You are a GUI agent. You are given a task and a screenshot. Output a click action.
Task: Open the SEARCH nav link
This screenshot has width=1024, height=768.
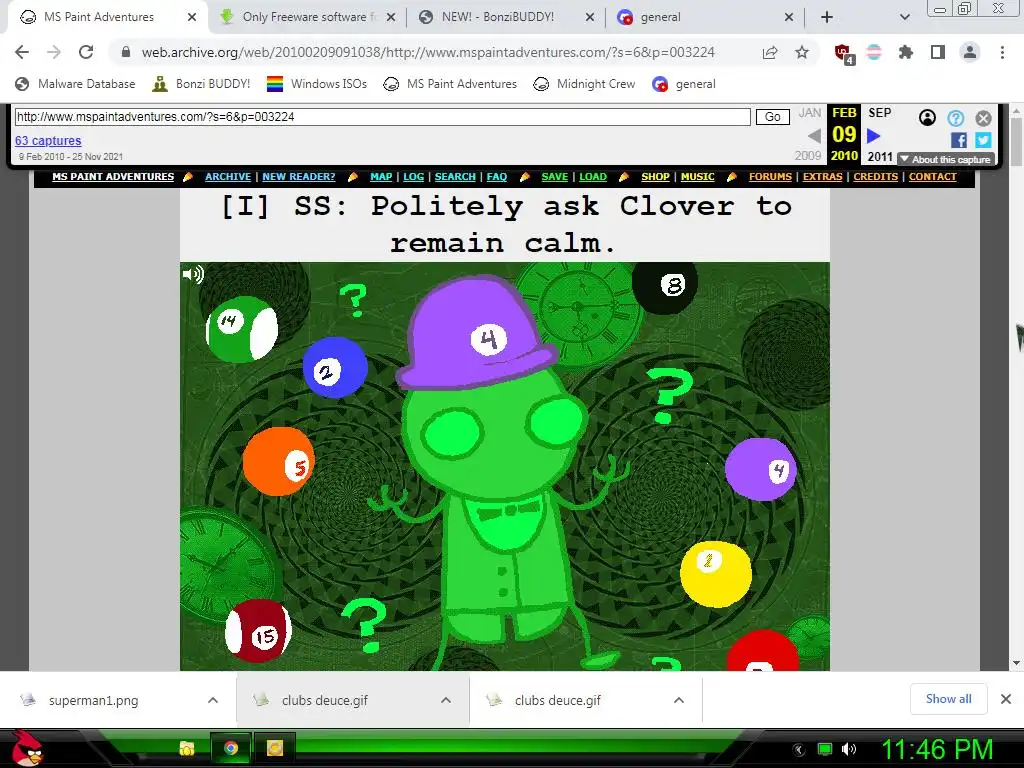tap(455, 177)
